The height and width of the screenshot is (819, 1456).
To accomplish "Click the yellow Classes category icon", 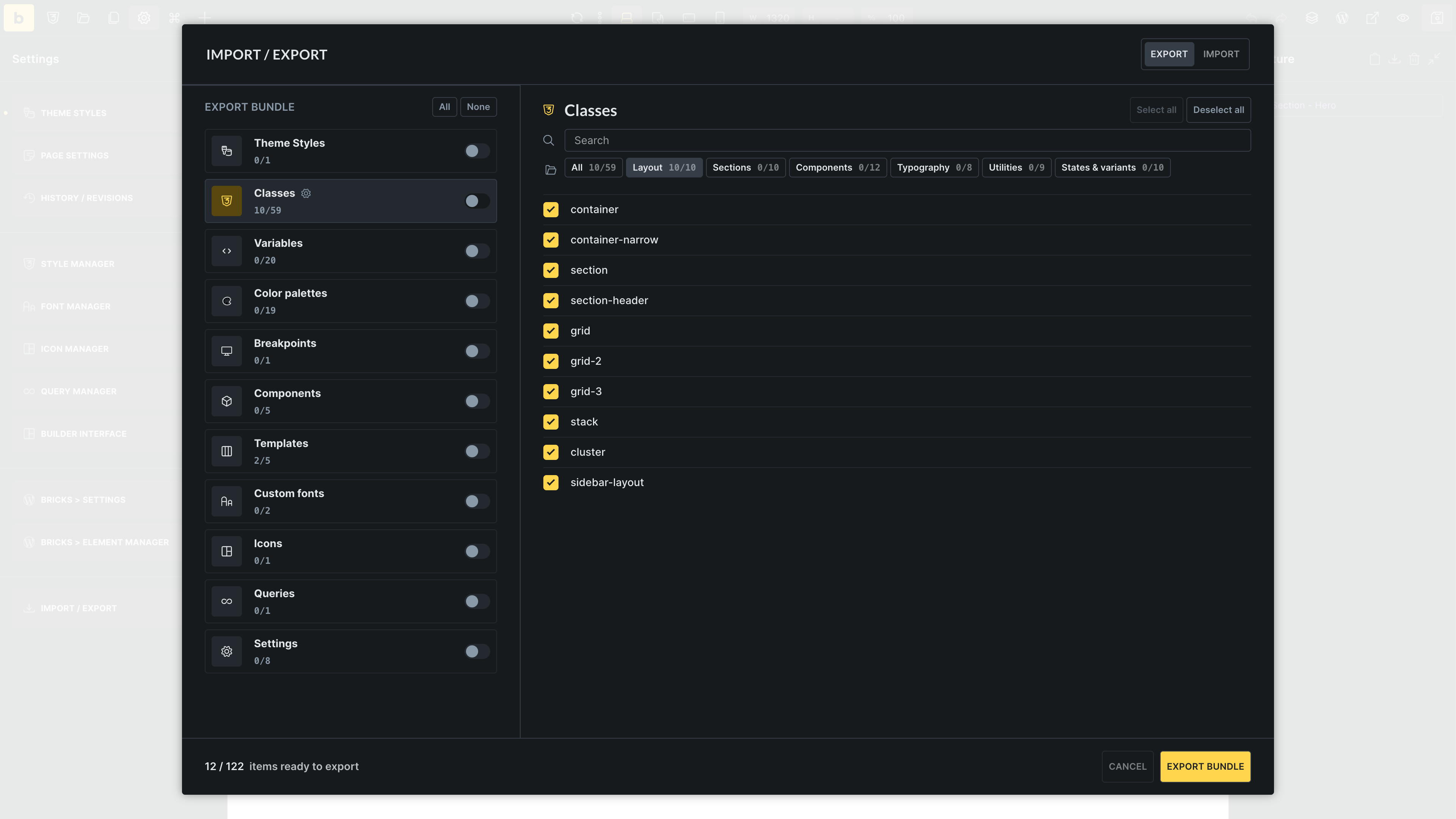I will (227, 201).
